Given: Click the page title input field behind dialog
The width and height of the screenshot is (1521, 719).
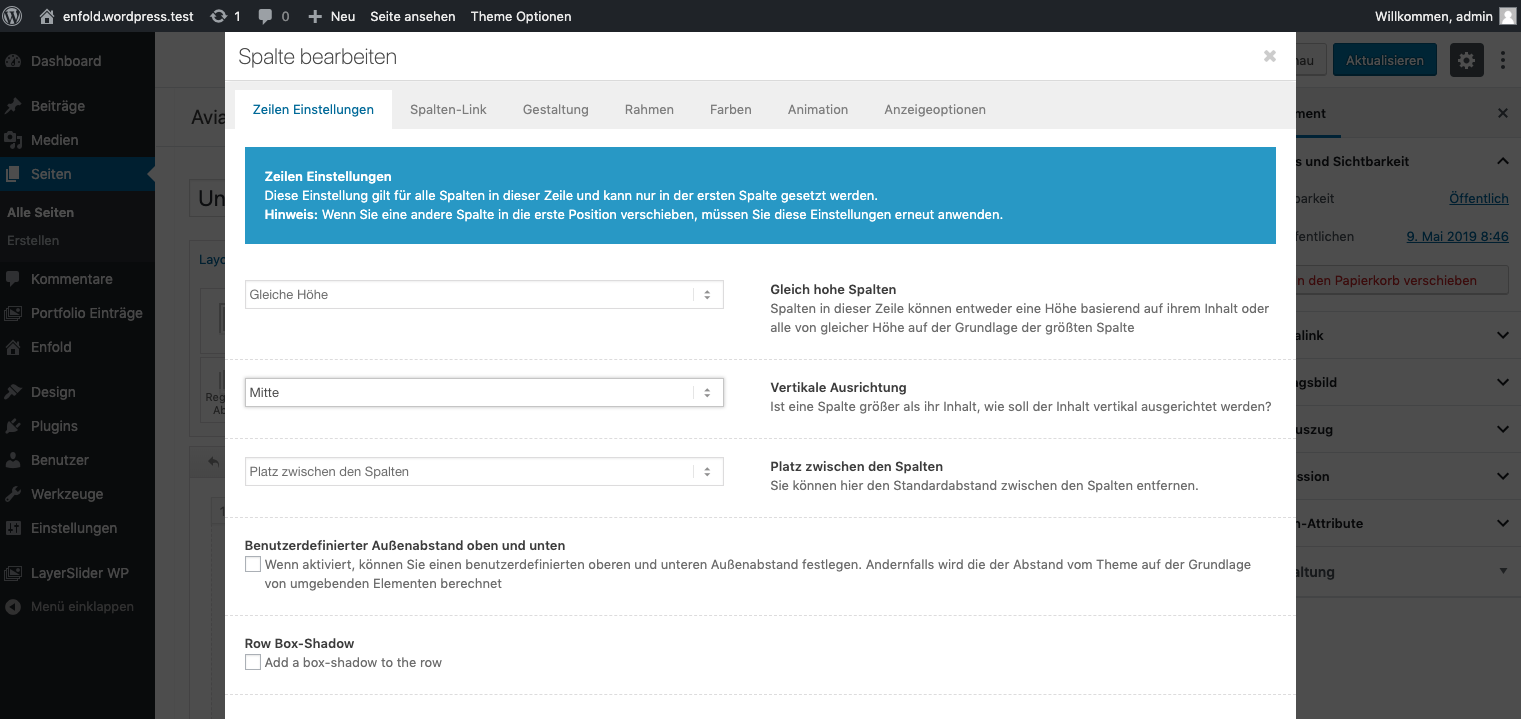Looking at the screenshot, I should tap(206, 198).
